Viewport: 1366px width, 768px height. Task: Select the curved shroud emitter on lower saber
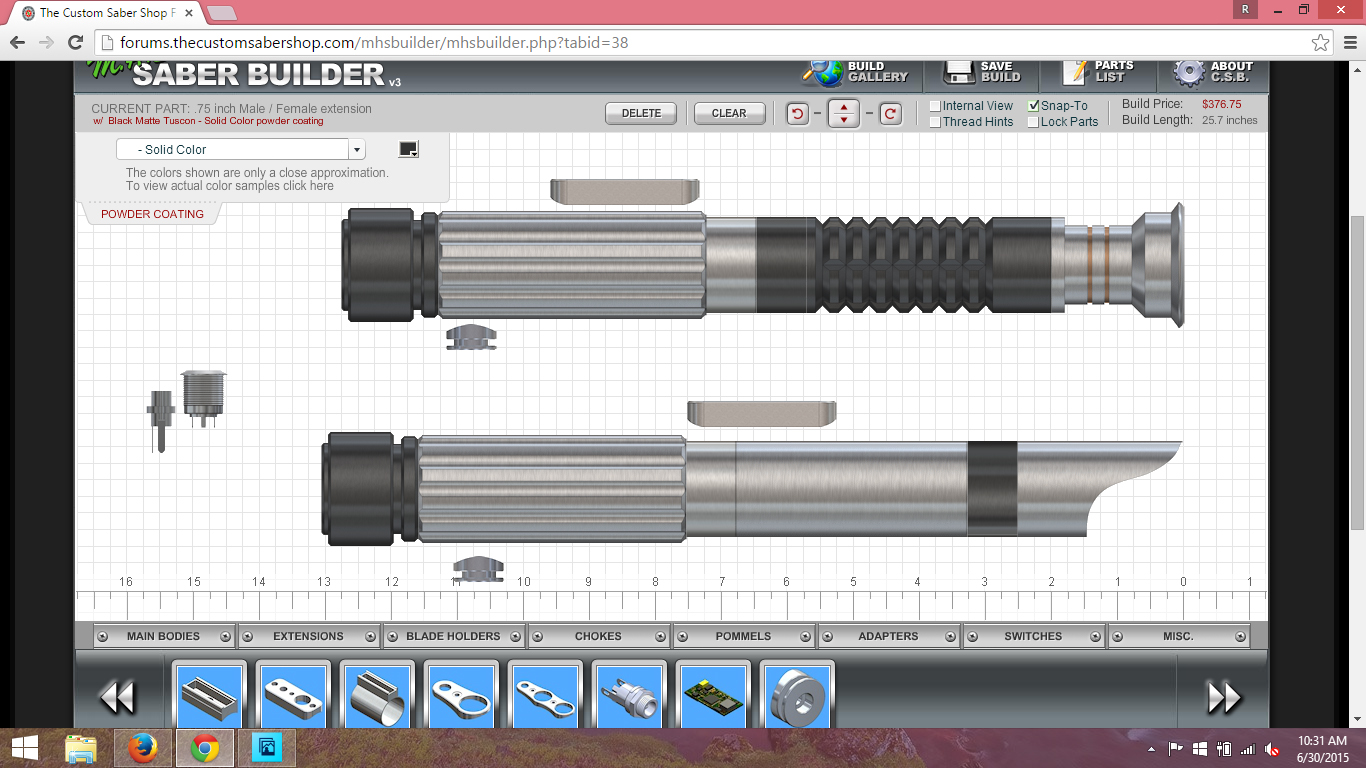1100,487
